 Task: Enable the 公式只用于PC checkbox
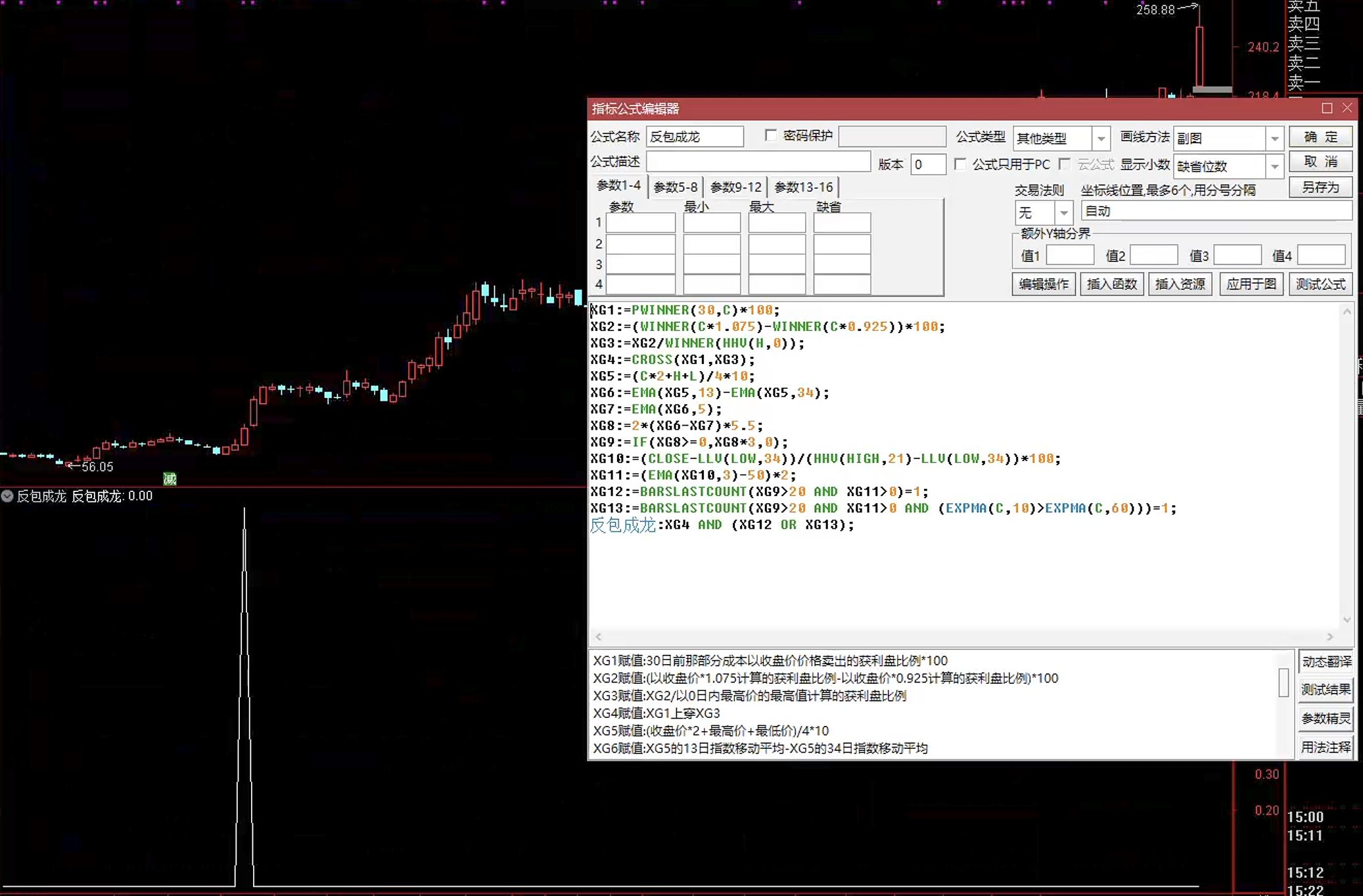pos(960,164)
